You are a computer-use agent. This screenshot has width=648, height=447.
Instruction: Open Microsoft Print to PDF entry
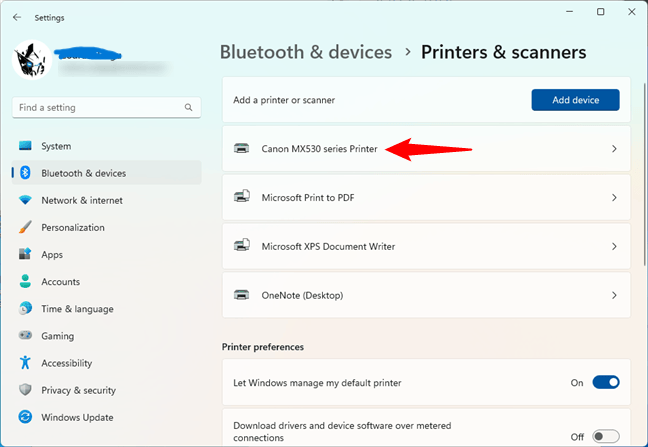(426, 197)
